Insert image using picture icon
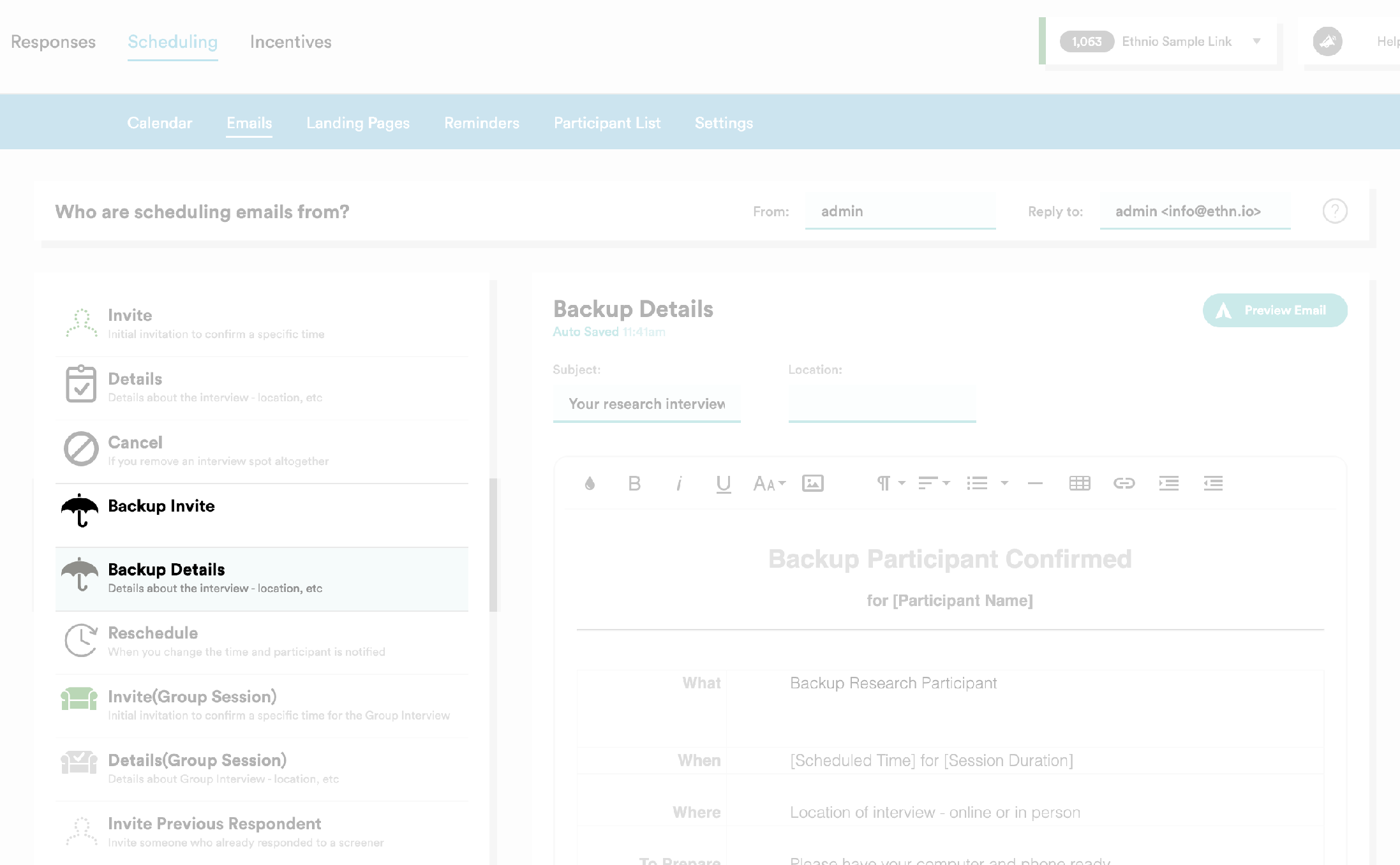The width and height of the screenshot is (1400, 865). [812, 484]
